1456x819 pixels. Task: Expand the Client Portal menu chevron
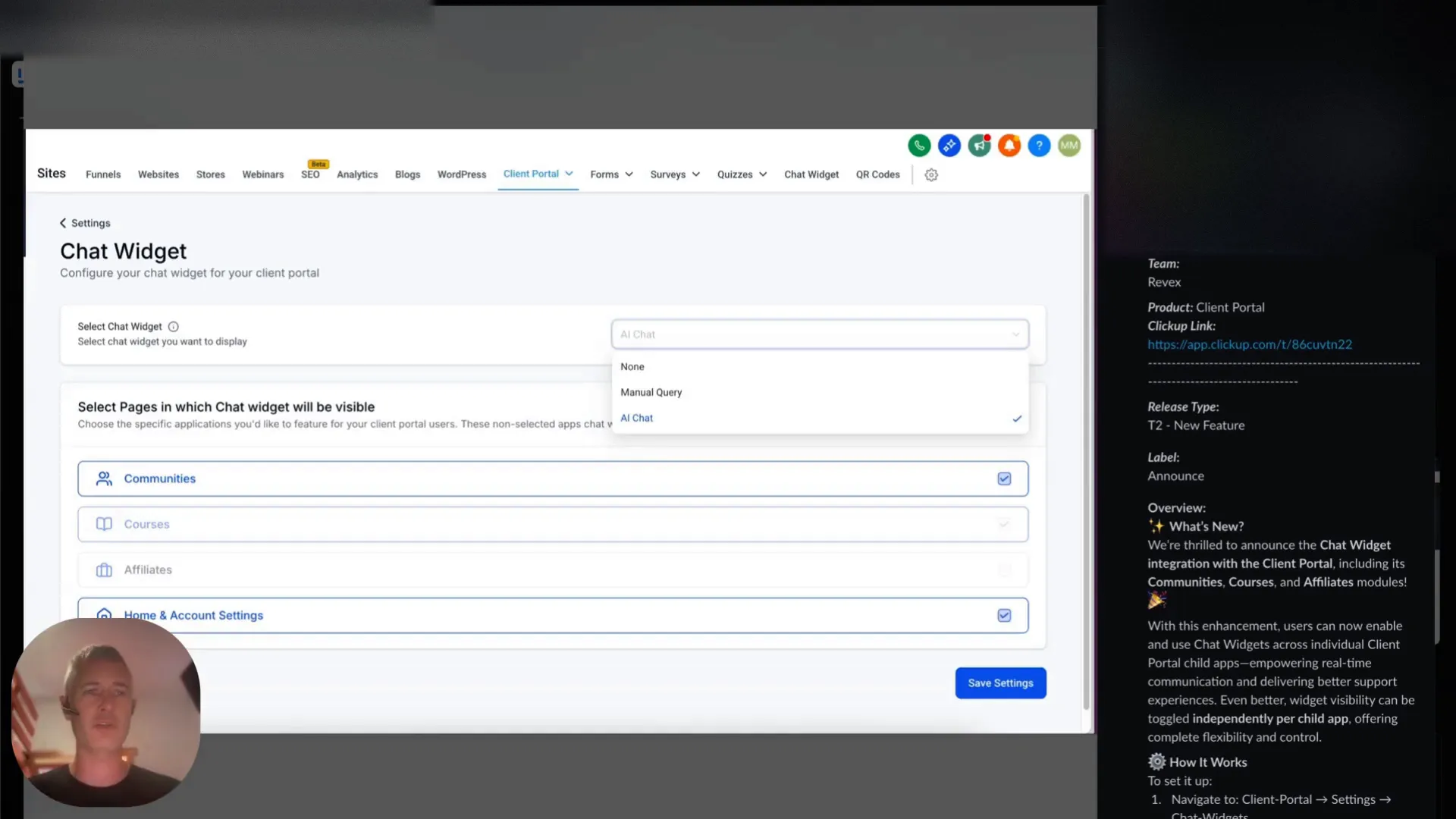click(569, 174)
